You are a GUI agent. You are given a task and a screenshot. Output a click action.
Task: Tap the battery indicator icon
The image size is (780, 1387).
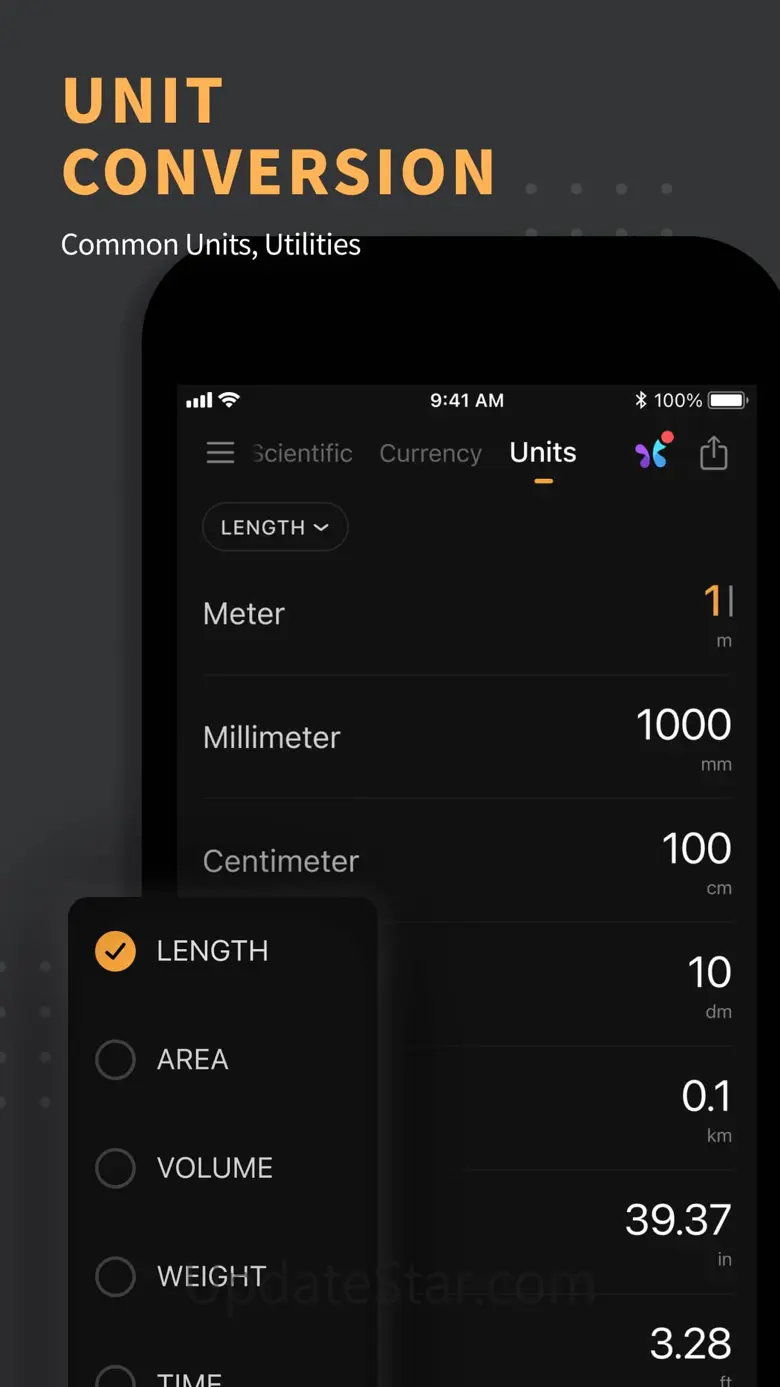728,401
